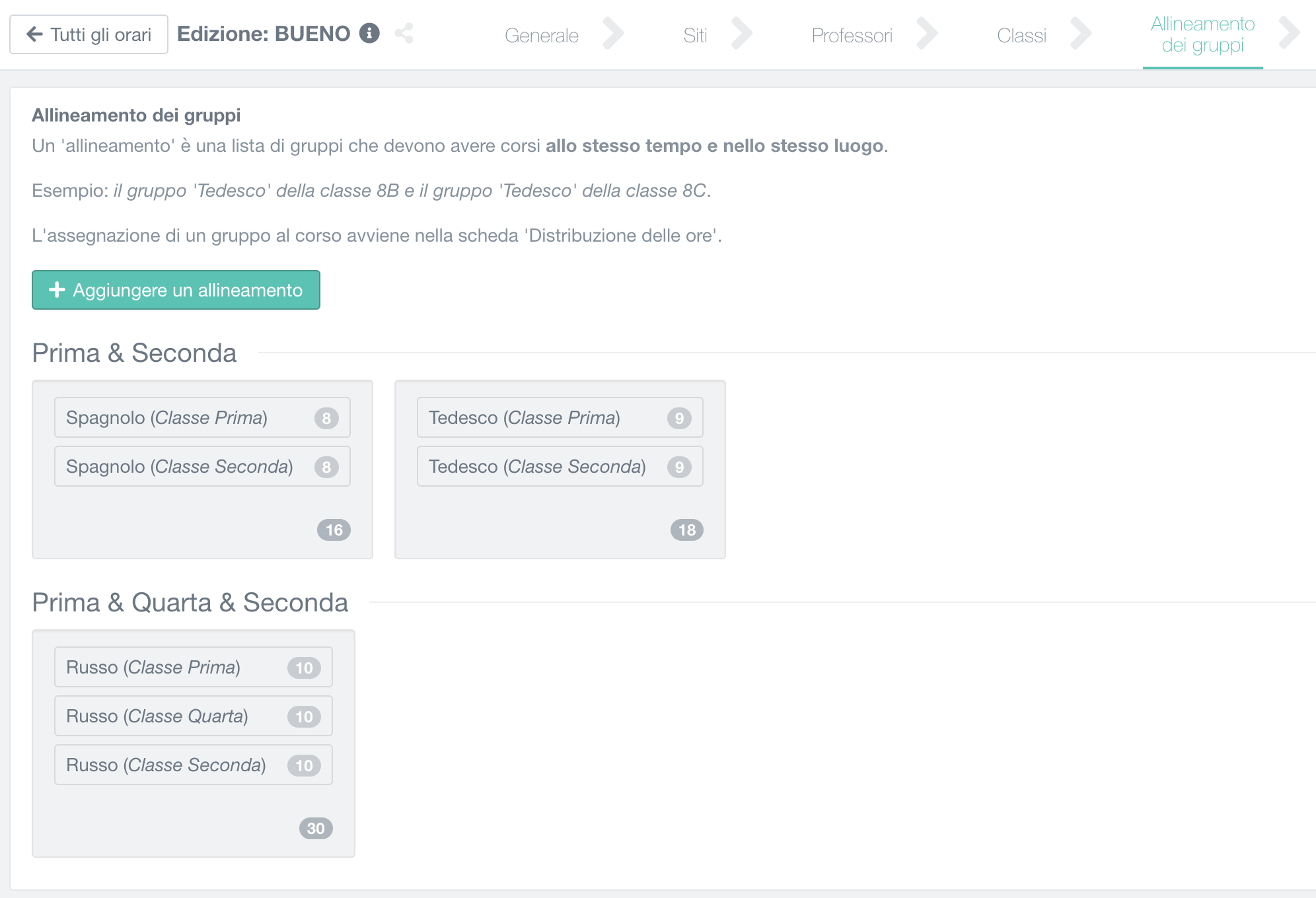1316x898 pixels.
Task: Click the share icon beside edition title
Action: (404, 33)
